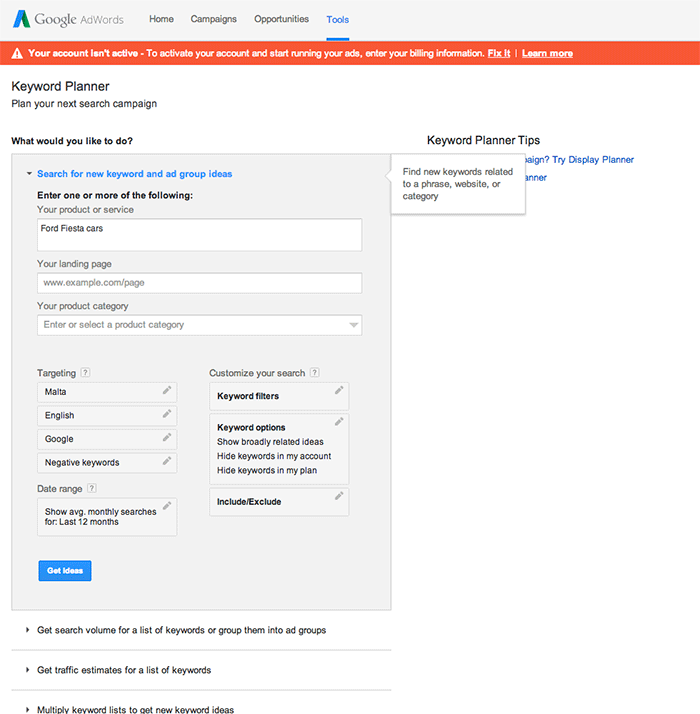Viewport: 700px width, 714px height.
Task: Click 'Hide keywords in my account' text
Action: point(274,456)
